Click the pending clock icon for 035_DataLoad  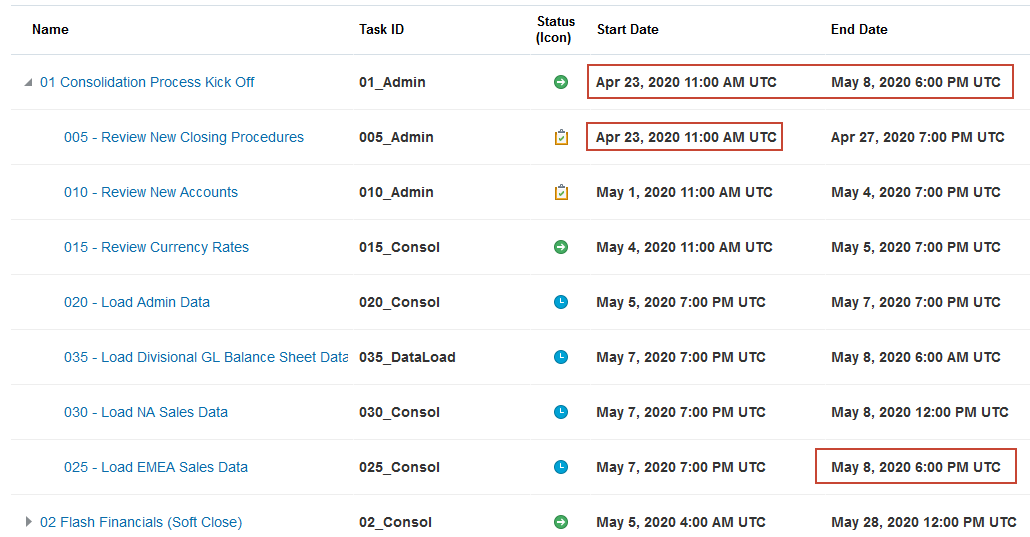[561, 357]
